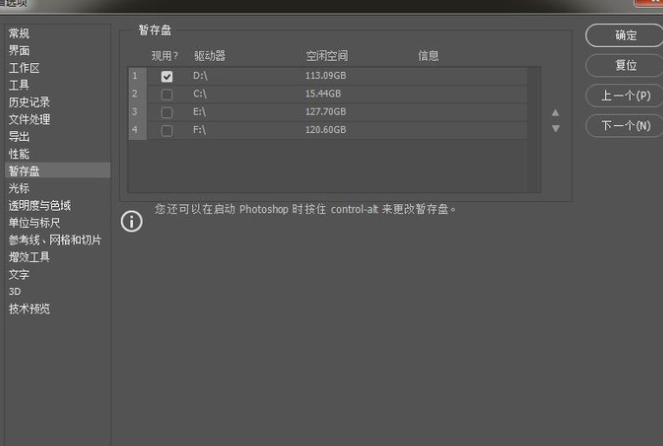This screenshot has height=446, width=663.
Task: Enable the F:\ scratch disk checkbox
Action: [x=167, y=131]
